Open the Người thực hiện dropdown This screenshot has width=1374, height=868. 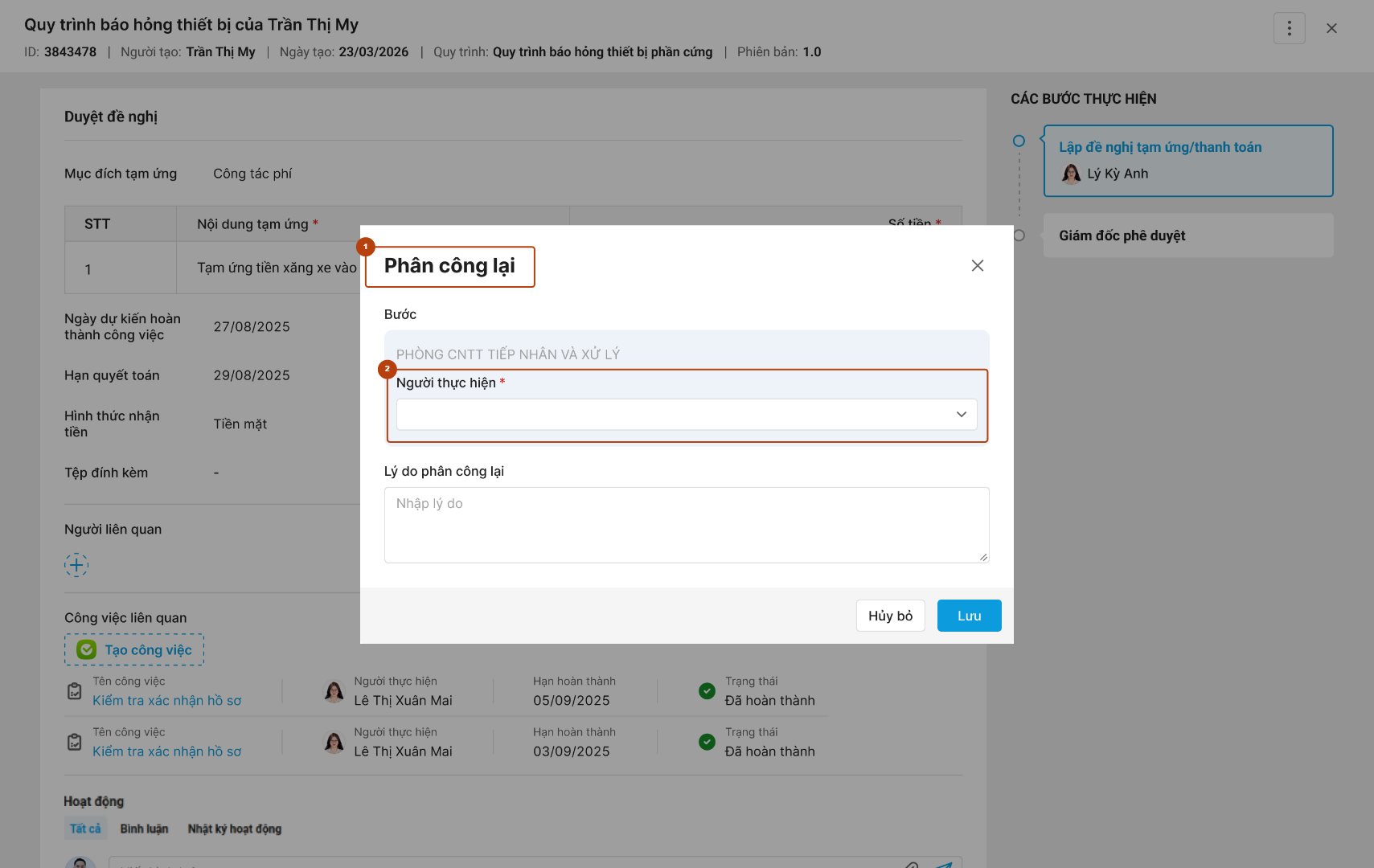click(x=675, y=415)
